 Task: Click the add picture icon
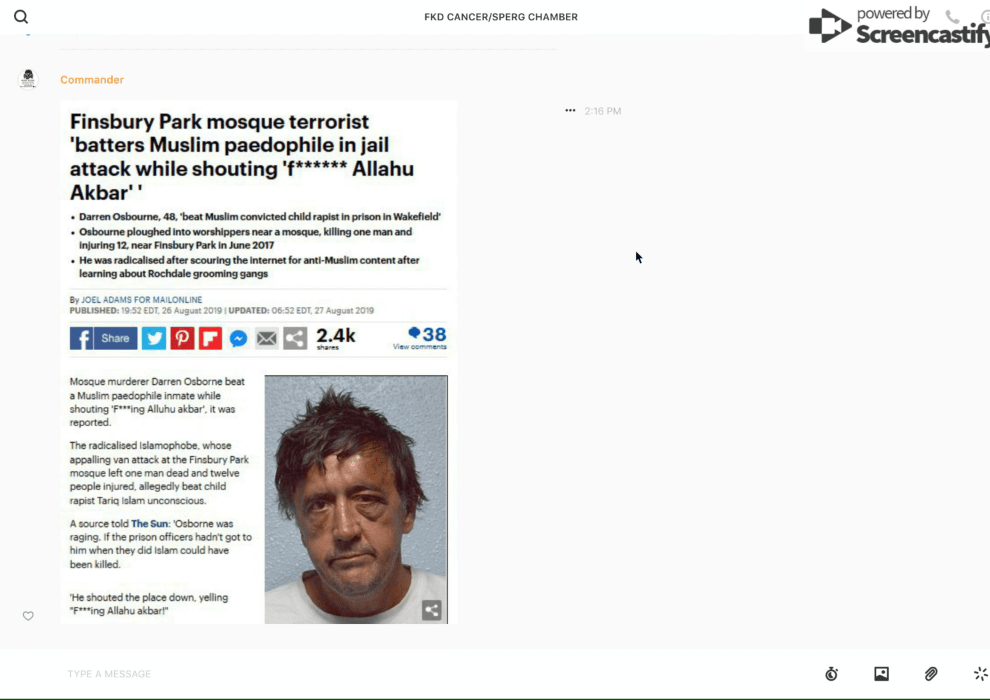pyautogui.click(x=881, y=674)
